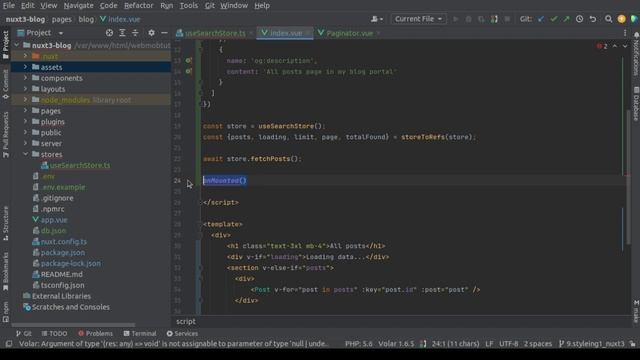Collapse the nuxt3-blog root folder
Screen dimensions: 640x360
(x=17, y=45)
